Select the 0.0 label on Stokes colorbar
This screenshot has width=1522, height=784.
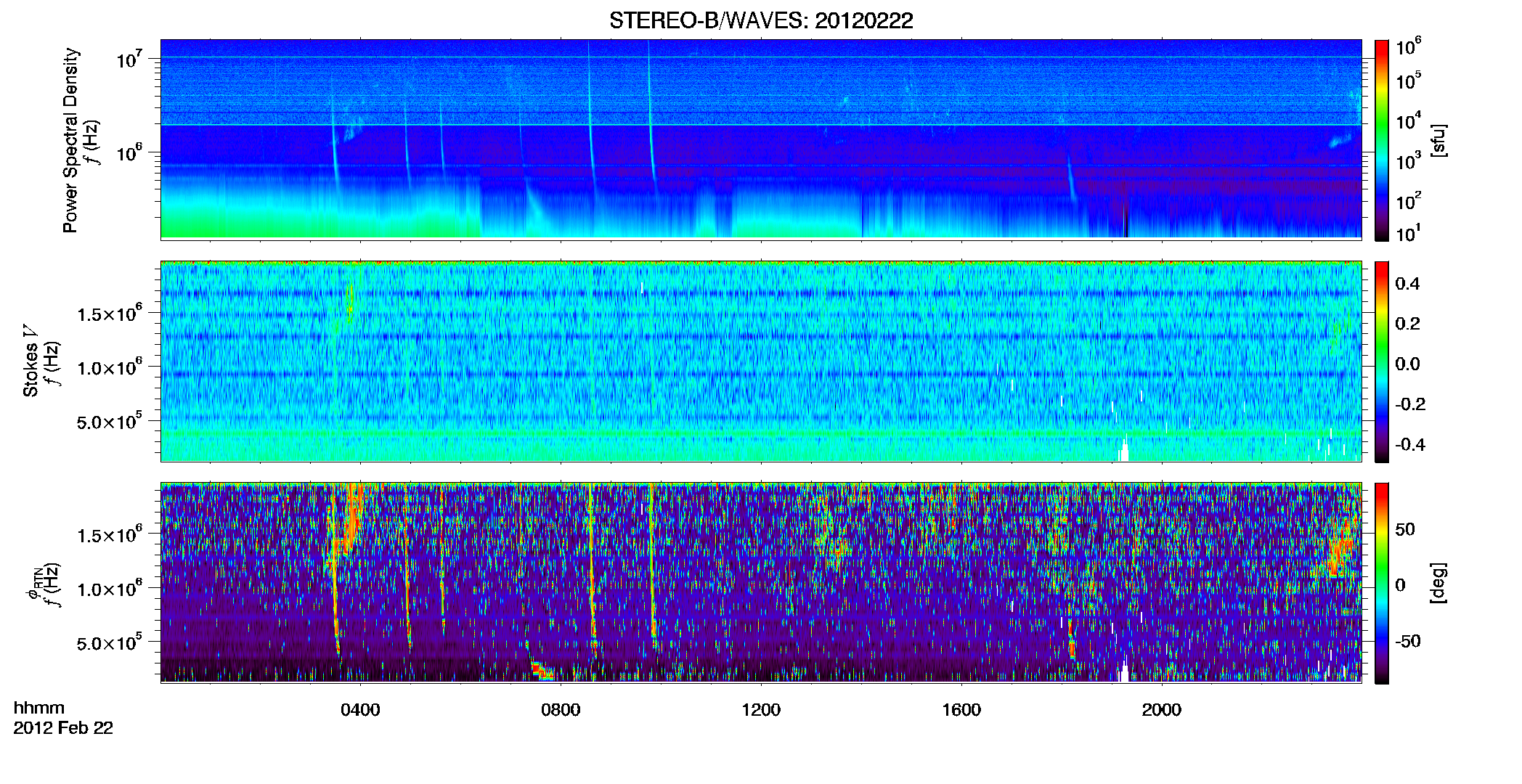coord(1407,364)
